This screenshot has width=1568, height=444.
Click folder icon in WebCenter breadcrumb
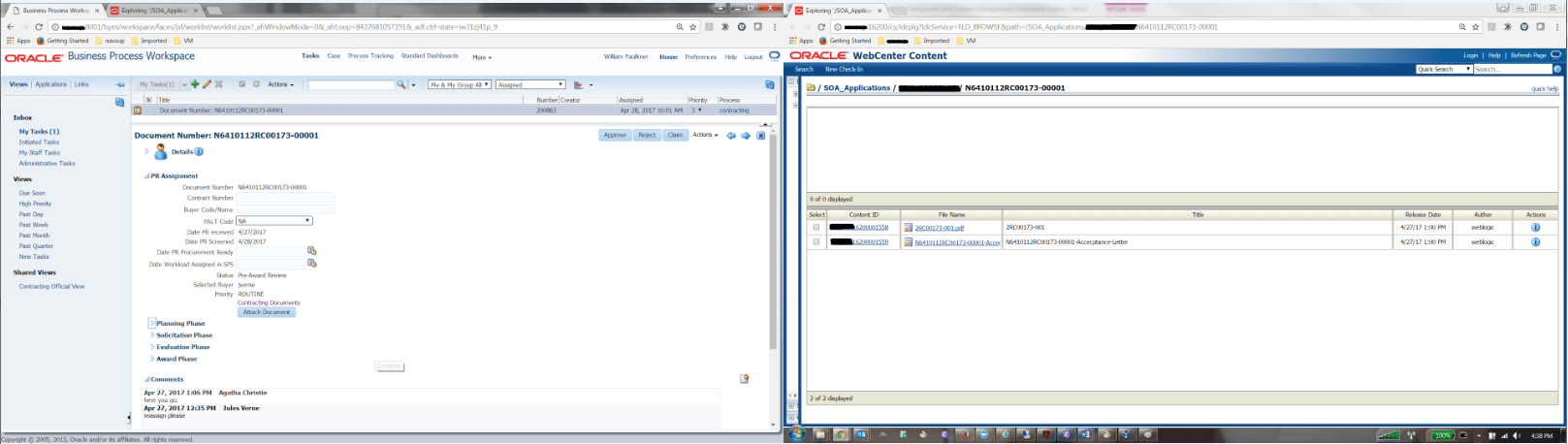pyautogui.click(x=811, y=87)
